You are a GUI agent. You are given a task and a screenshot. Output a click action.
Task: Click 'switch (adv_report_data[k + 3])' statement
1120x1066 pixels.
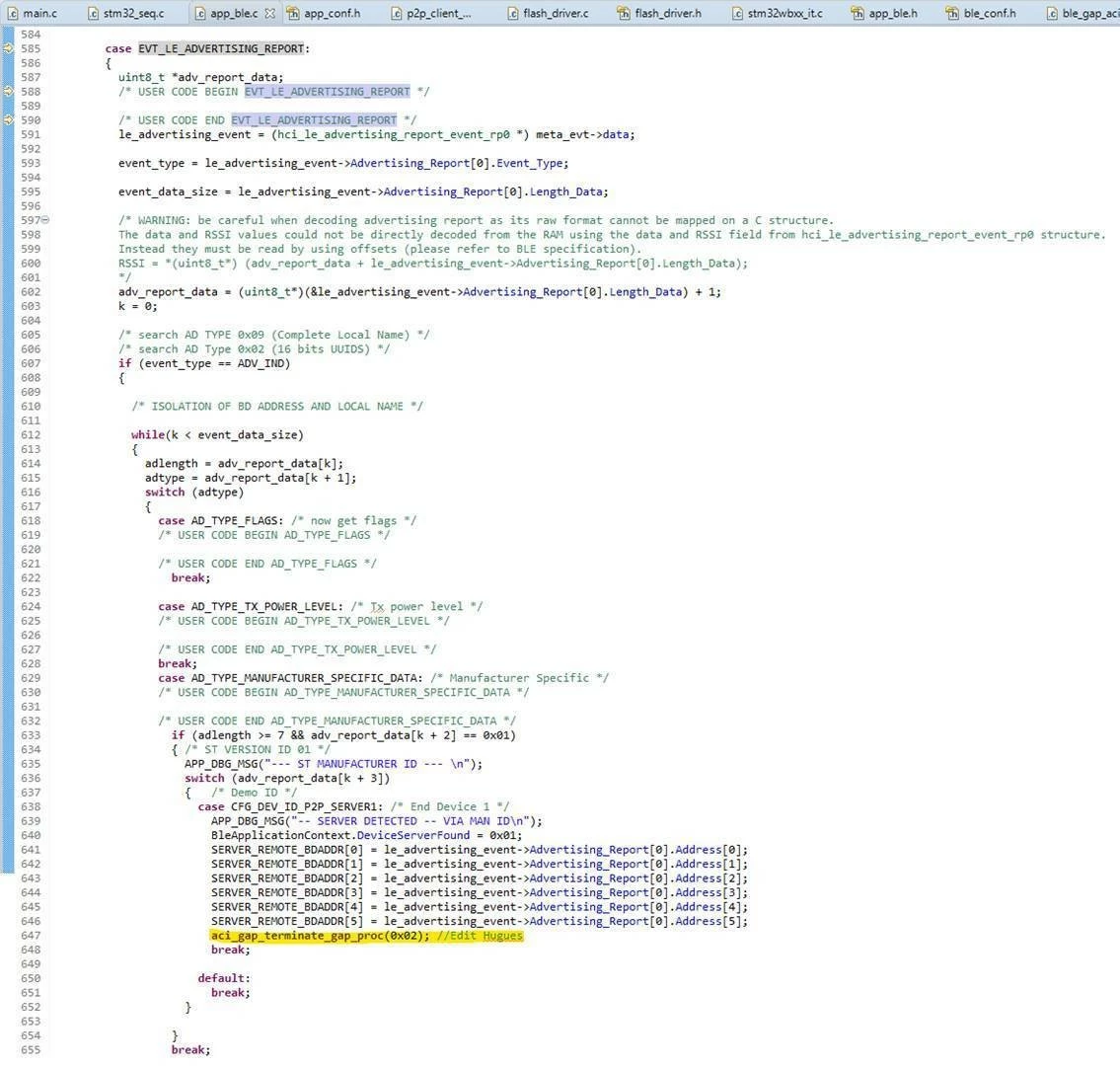click(x=287, y=778)
